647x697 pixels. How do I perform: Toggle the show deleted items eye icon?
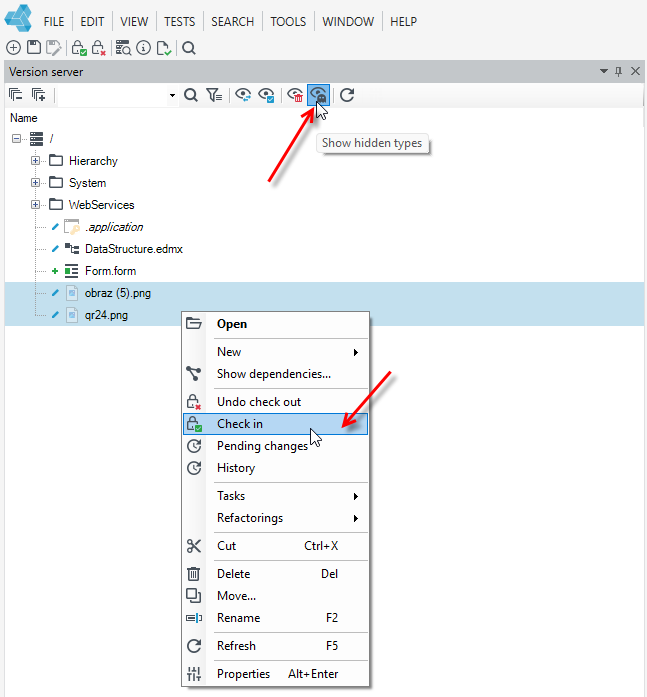pos(296,95)
